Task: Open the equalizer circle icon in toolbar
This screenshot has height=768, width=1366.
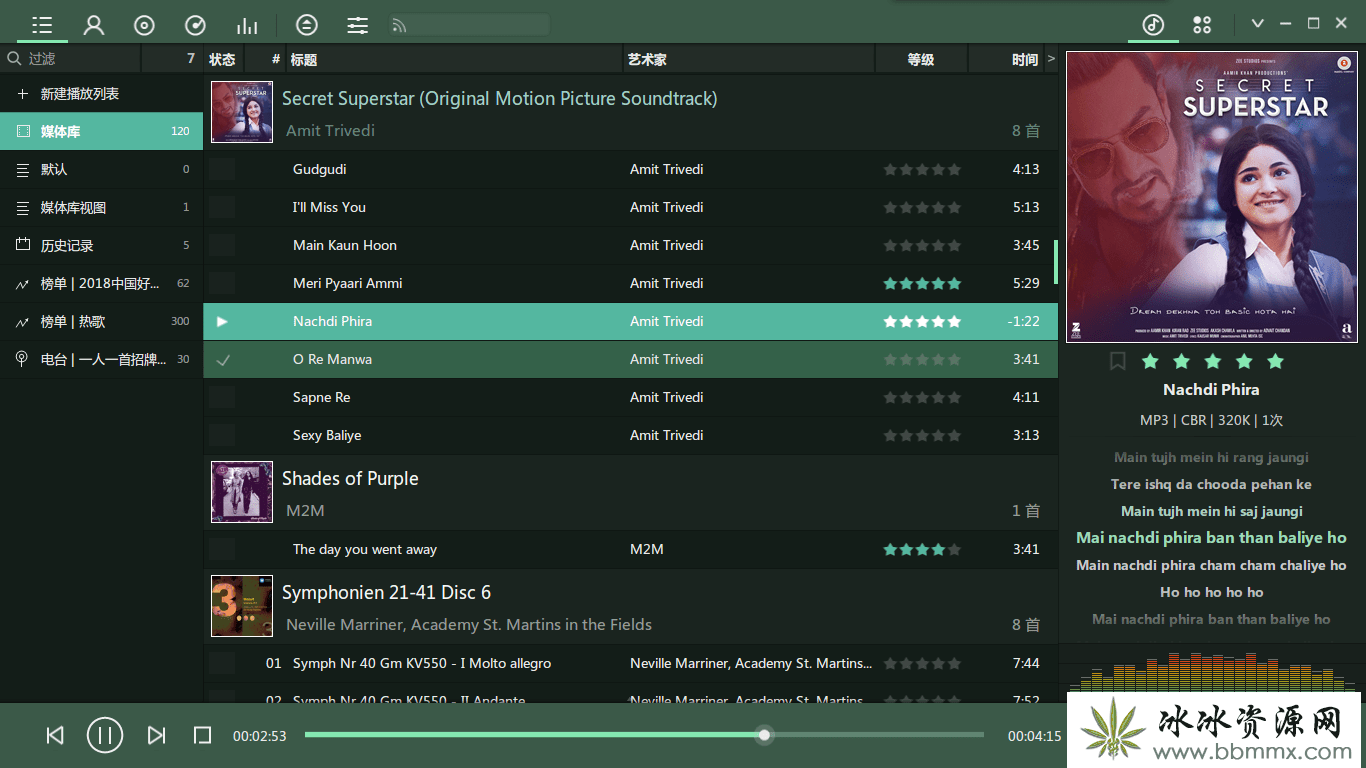Action: [307, 25]
